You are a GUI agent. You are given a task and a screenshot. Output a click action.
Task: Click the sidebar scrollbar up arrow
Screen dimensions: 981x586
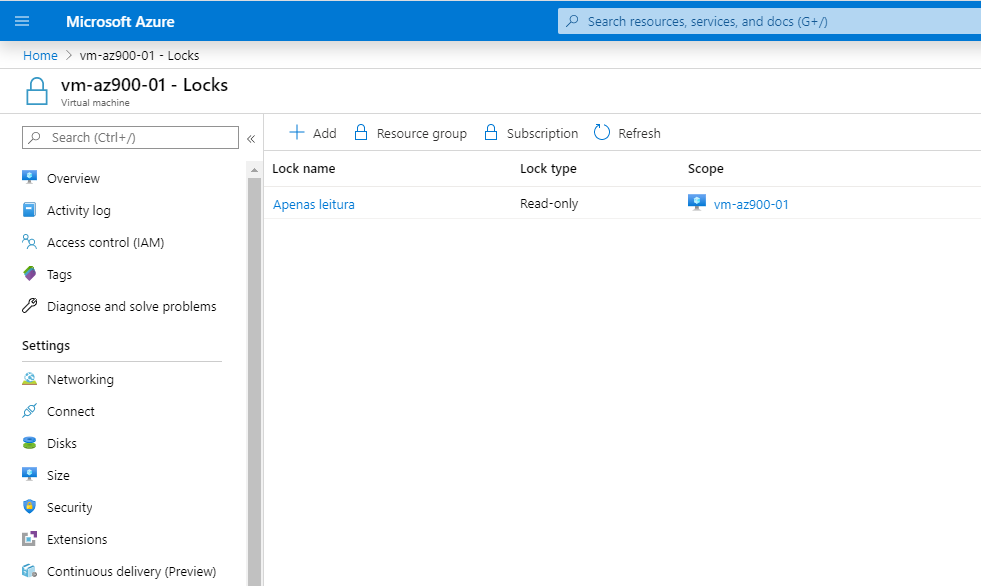(x=254, y=169)
